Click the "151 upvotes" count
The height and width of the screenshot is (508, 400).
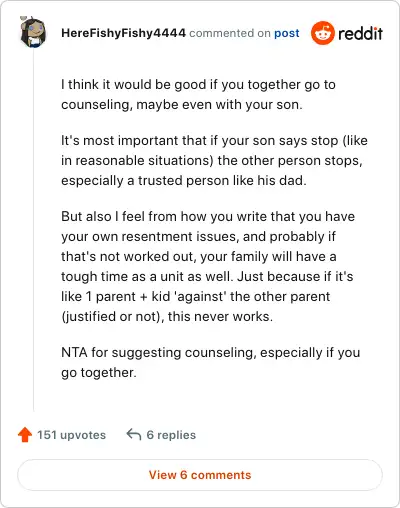coord(71,435)
